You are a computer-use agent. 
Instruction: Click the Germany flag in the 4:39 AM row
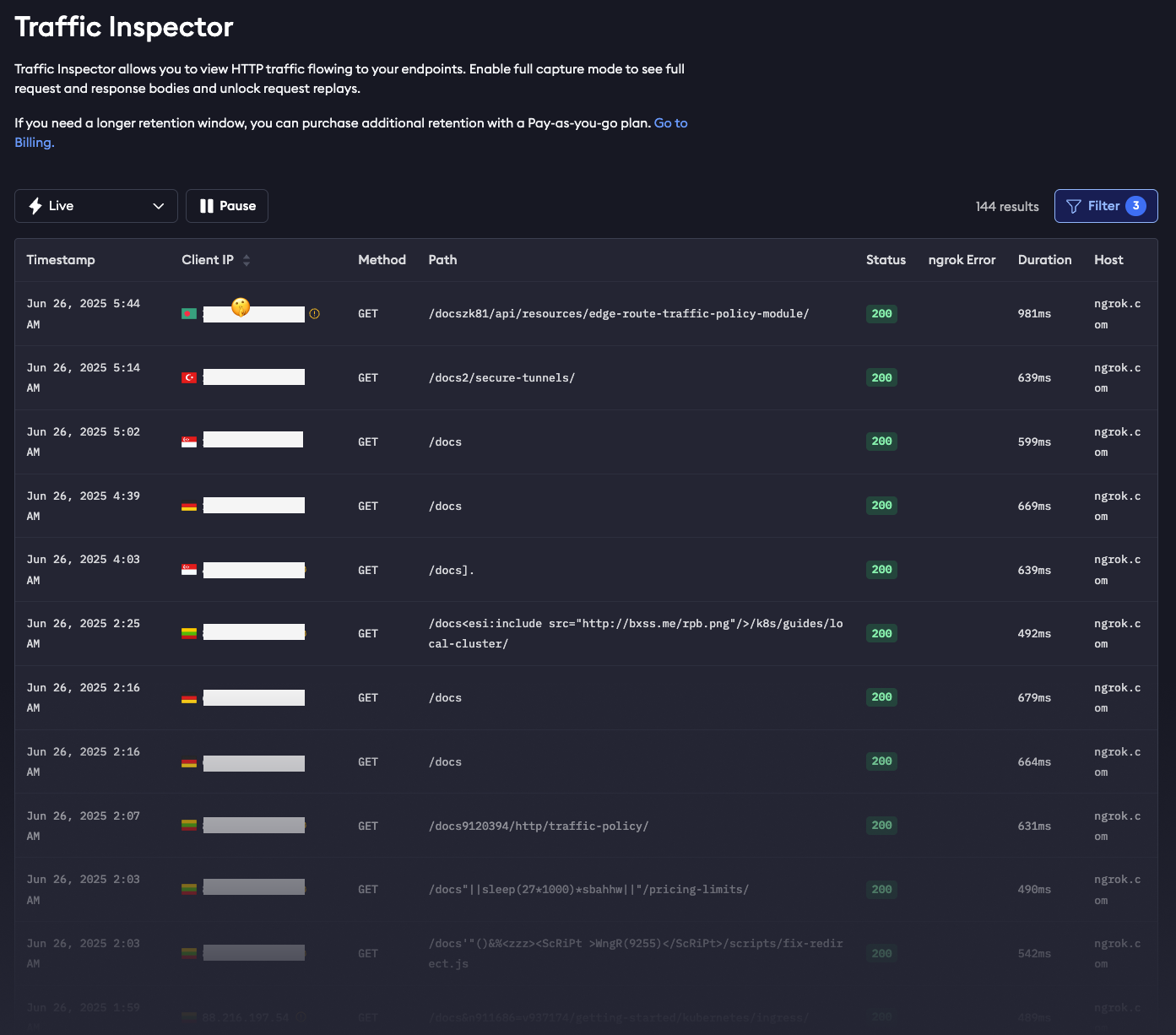coord(189,507)
